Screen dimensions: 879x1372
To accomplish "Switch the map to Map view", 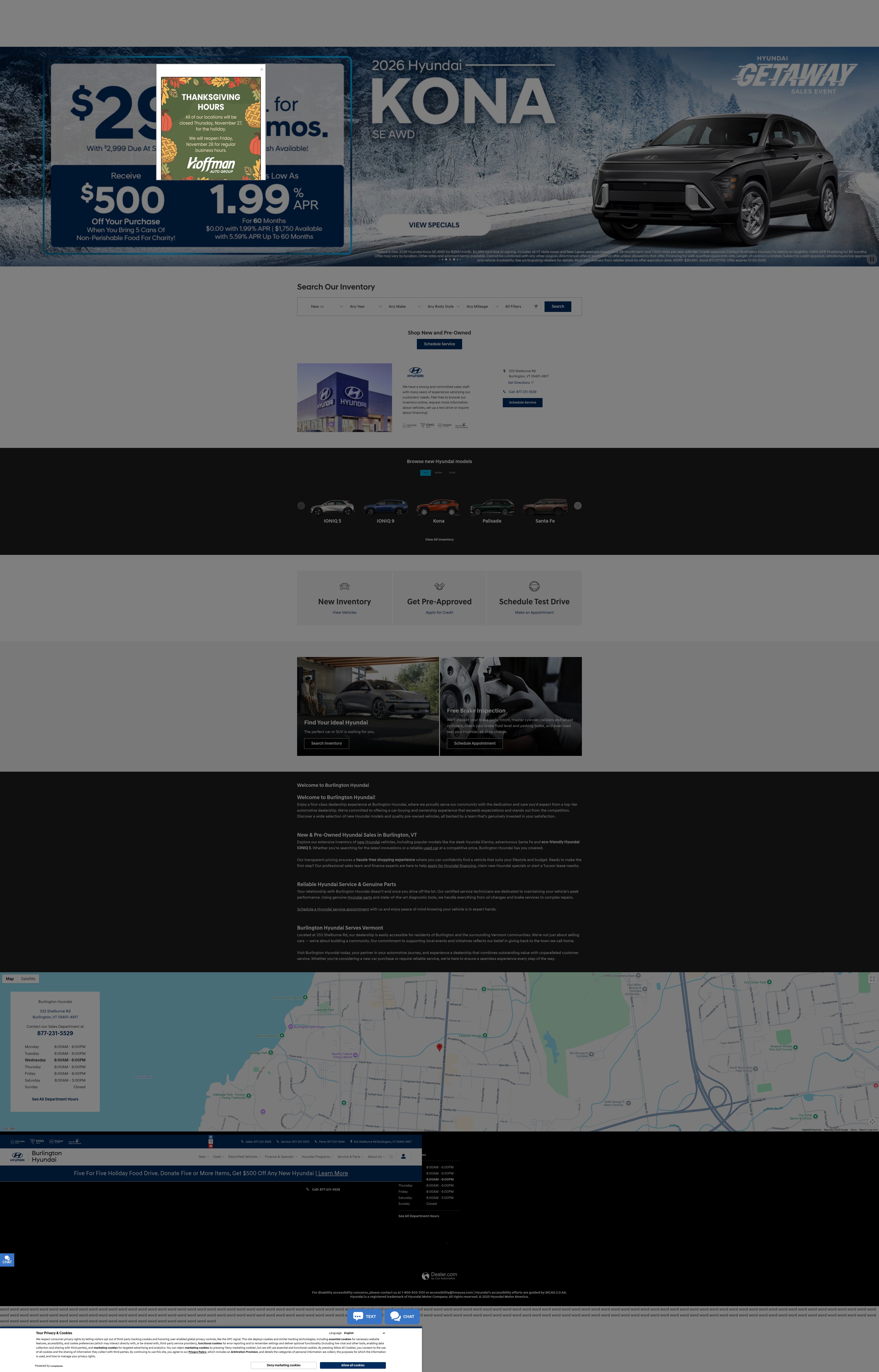I will [10, 978].
